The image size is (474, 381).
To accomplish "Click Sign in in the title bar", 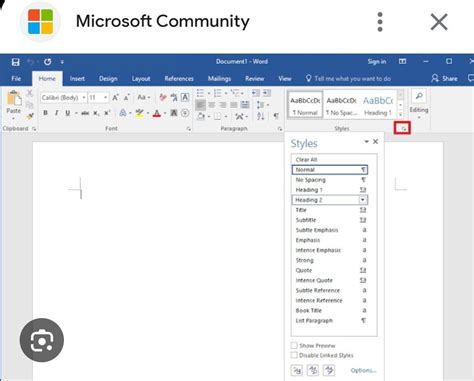I will click(377, 62).
